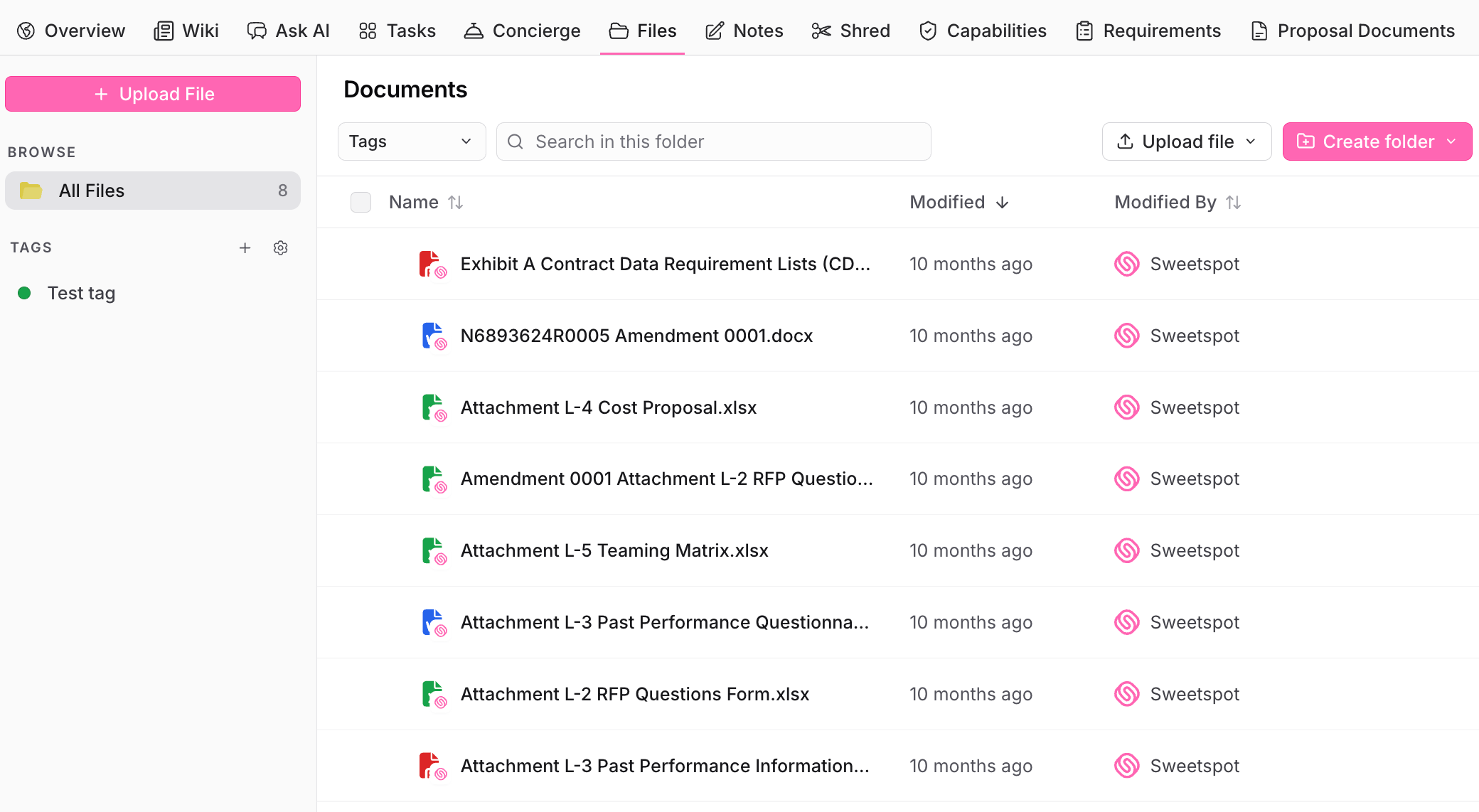
Task: Click the Exhibit A PDF file icon
Action: [x=432, y=265]
